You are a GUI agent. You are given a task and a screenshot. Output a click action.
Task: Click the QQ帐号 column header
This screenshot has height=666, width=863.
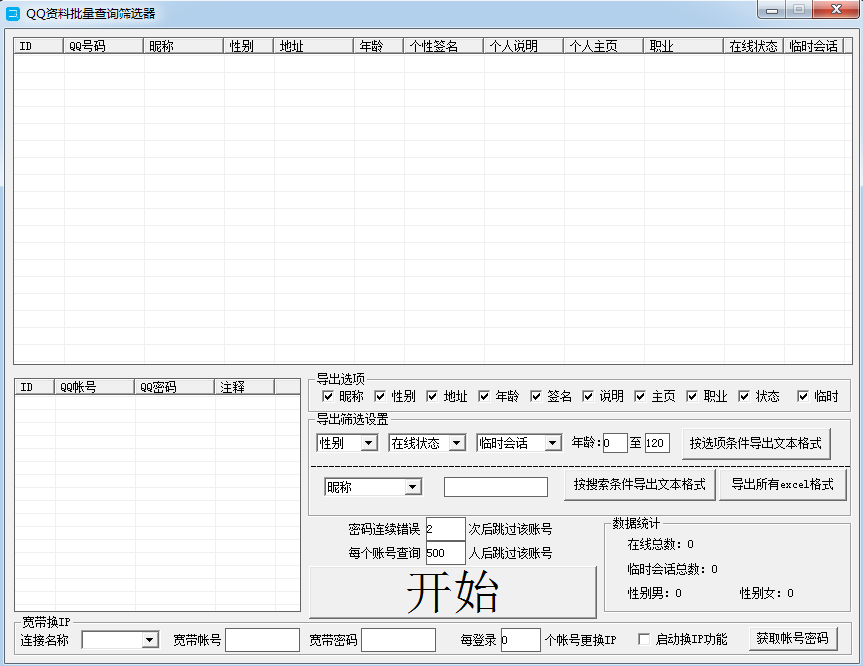click(x=94, y=387)
